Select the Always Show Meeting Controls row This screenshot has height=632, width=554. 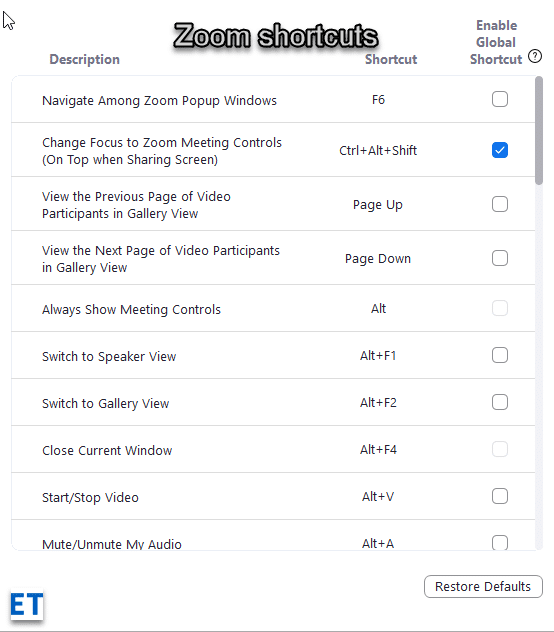coord(273,308)
